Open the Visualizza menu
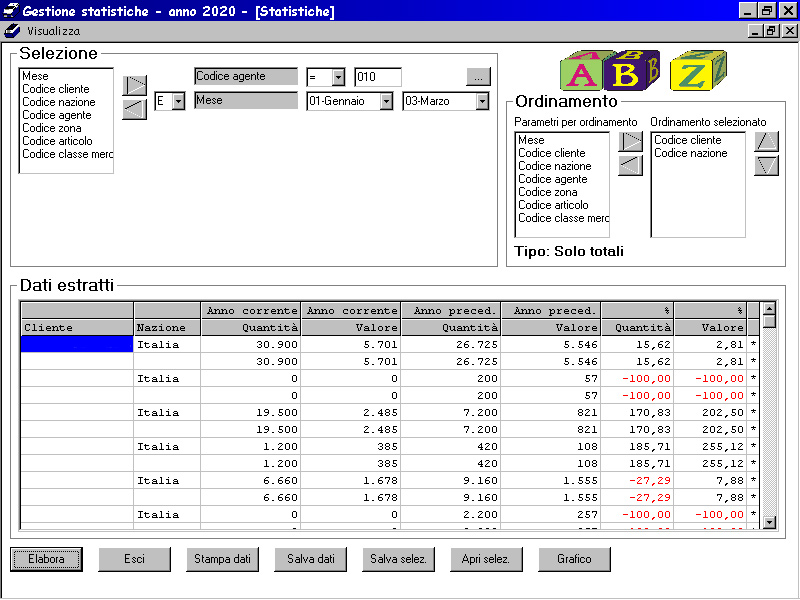The width and height of the screenshot is (800, 600). [54, 31]
